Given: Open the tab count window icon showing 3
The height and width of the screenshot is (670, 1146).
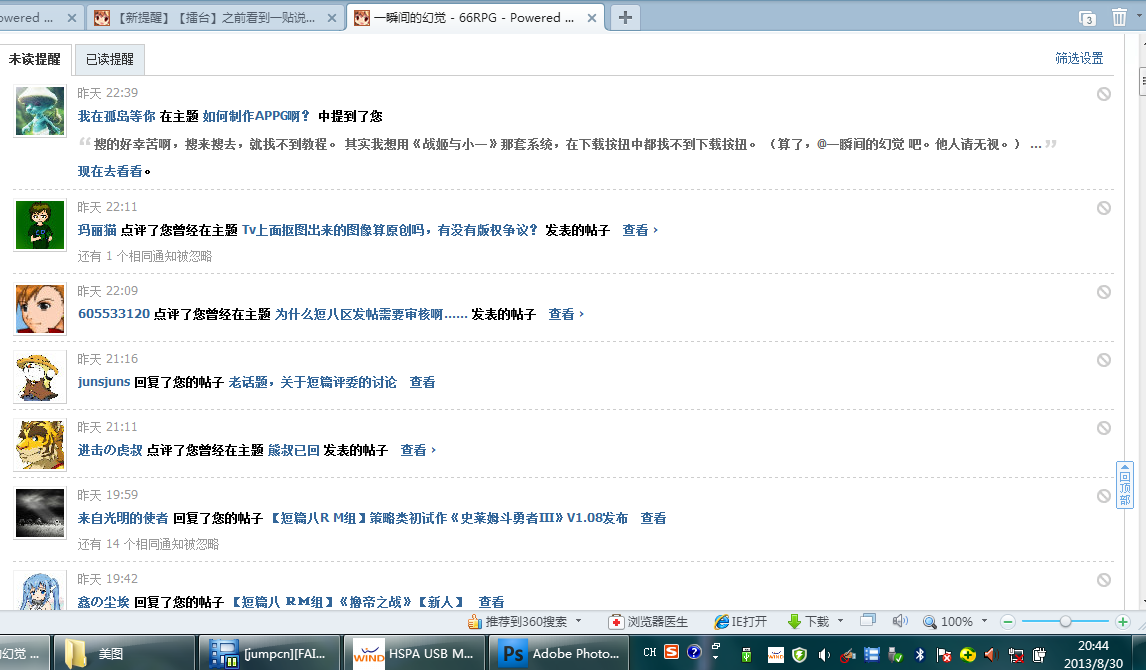Looking at the screenshot, I should (x=1087, y=18).
